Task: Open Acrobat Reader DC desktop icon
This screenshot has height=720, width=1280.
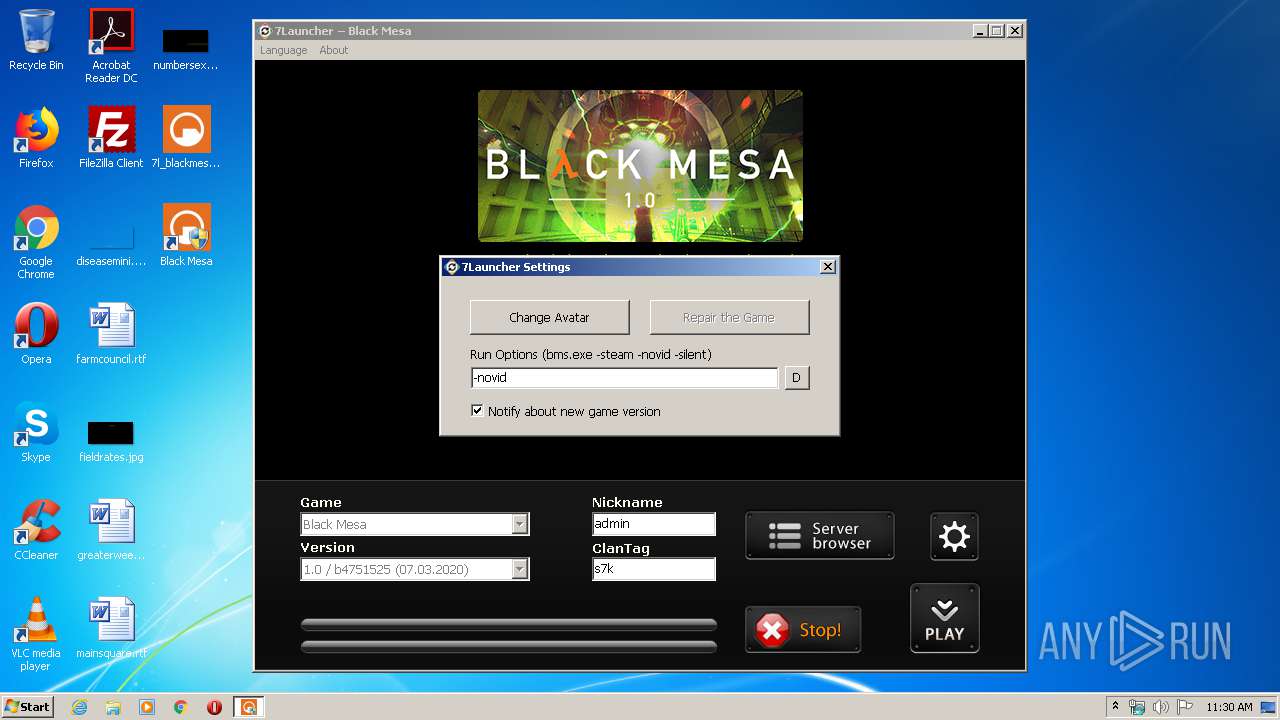Action: tap(111, 46)
